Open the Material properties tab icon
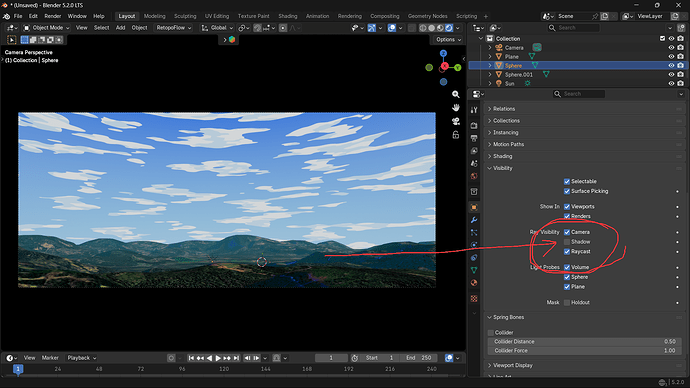This screenshot has width=690, height=388. (474, 283)
